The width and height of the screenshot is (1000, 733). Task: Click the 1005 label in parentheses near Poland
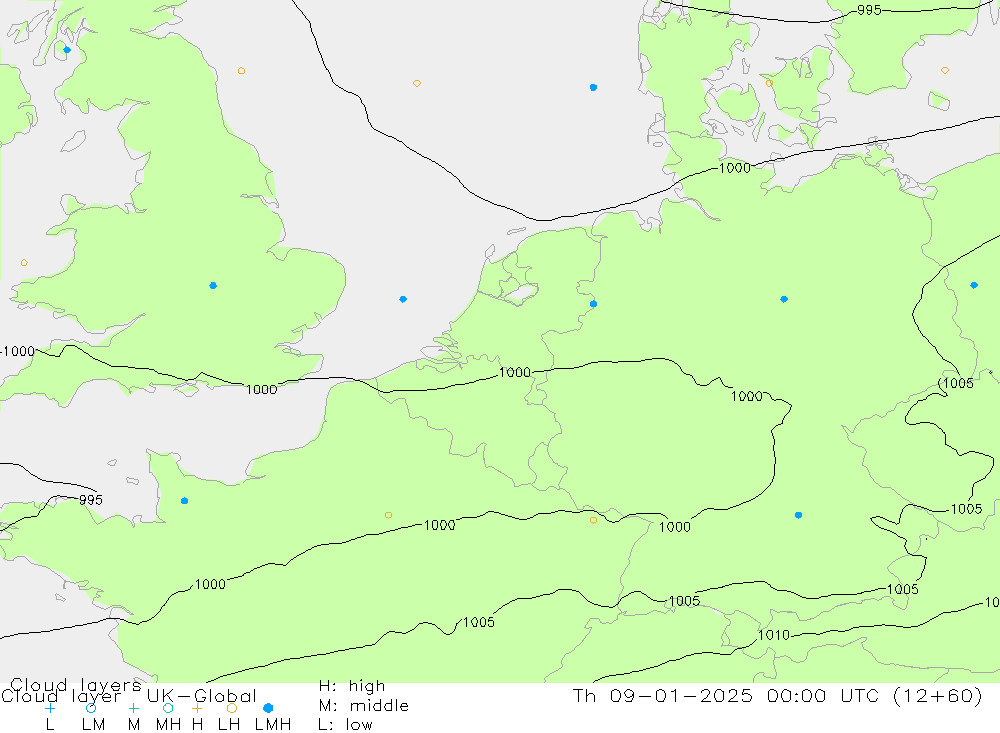point(957,383)
